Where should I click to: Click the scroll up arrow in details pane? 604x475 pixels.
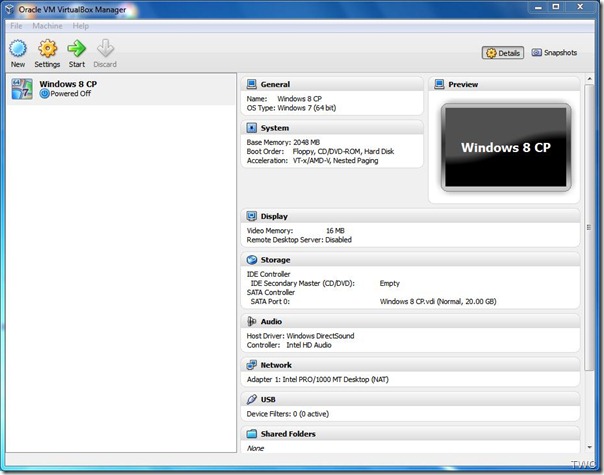pos(589,79)
